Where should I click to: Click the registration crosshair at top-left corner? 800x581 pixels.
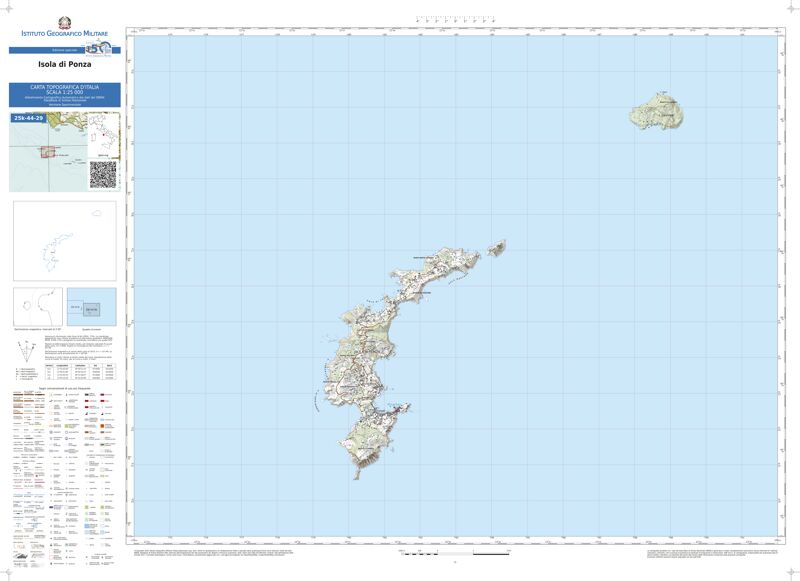[x=7, y=7]
